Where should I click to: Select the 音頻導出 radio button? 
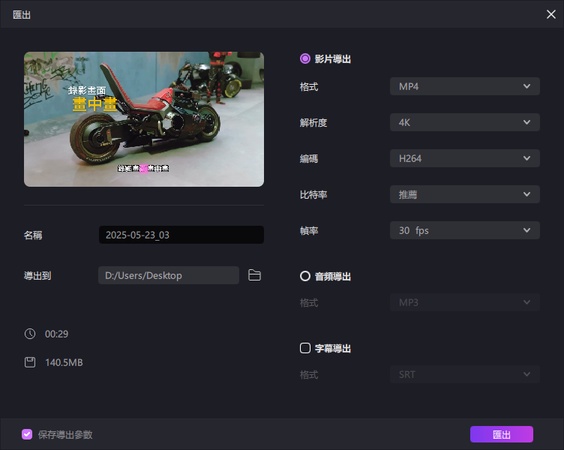pos(305,276)
